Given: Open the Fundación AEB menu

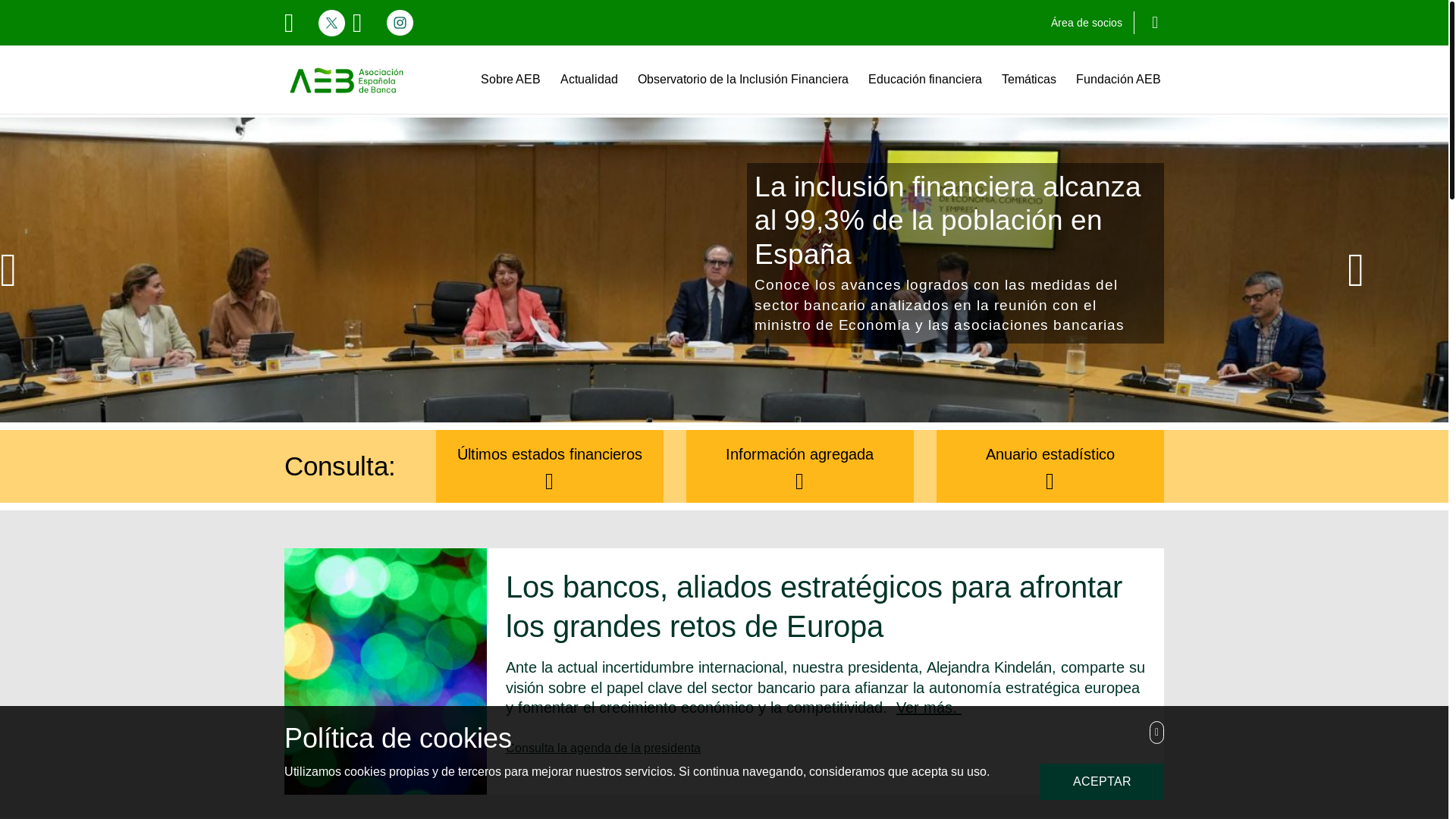Looking at the screenshot, I should (1118, 80).
